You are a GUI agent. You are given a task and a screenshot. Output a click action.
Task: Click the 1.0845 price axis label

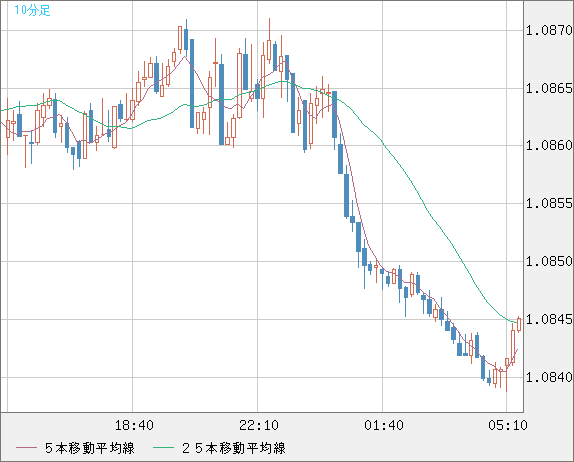click(549, 319)
